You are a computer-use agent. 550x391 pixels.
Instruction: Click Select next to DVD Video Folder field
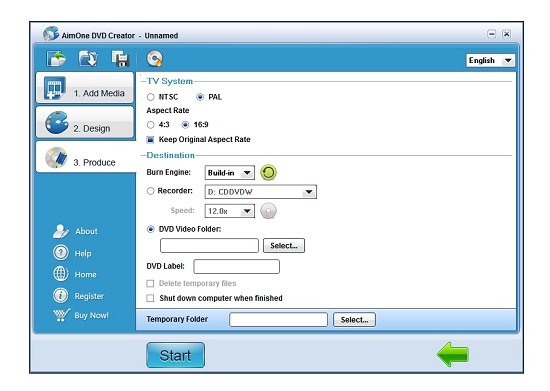(284, 245)
